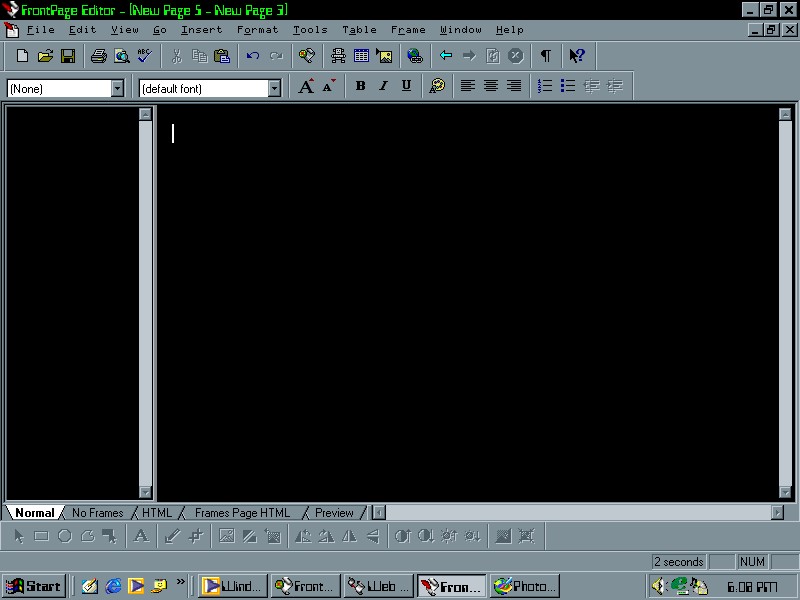Insert an image with the picture icon
800x600 pixels.
384,56
